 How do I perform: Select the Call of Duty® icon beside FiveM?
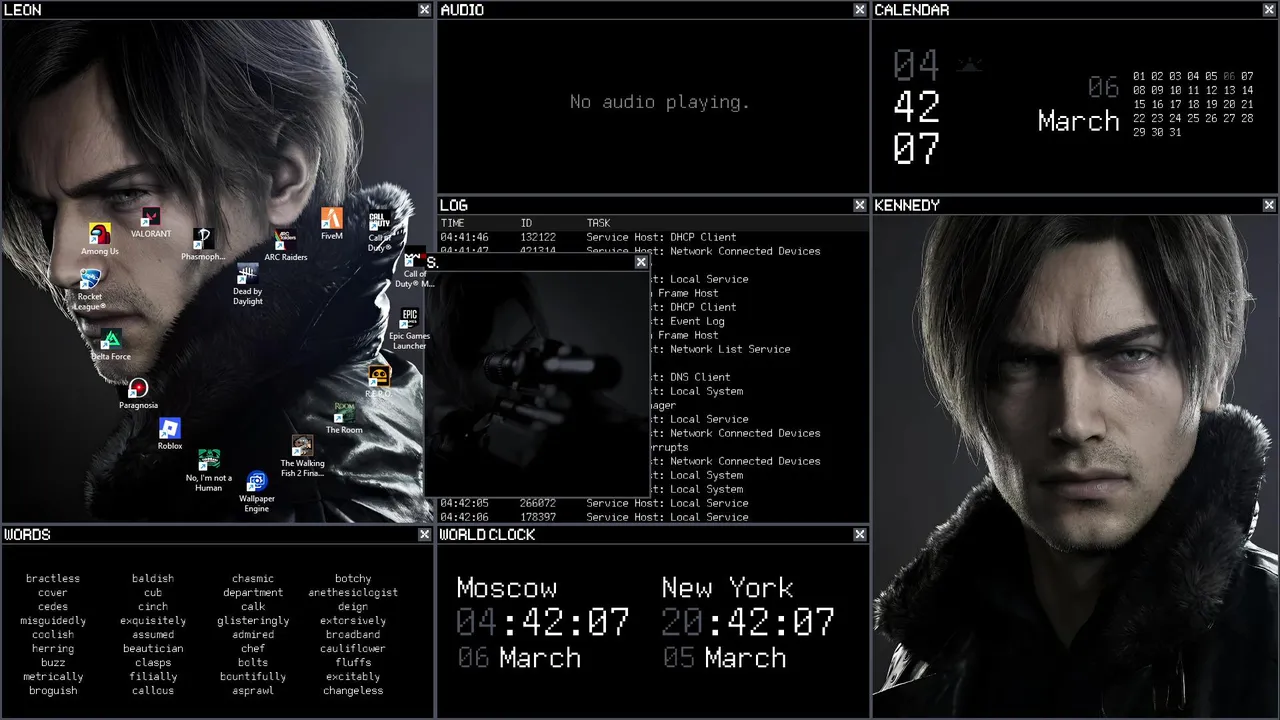[379, 231]
